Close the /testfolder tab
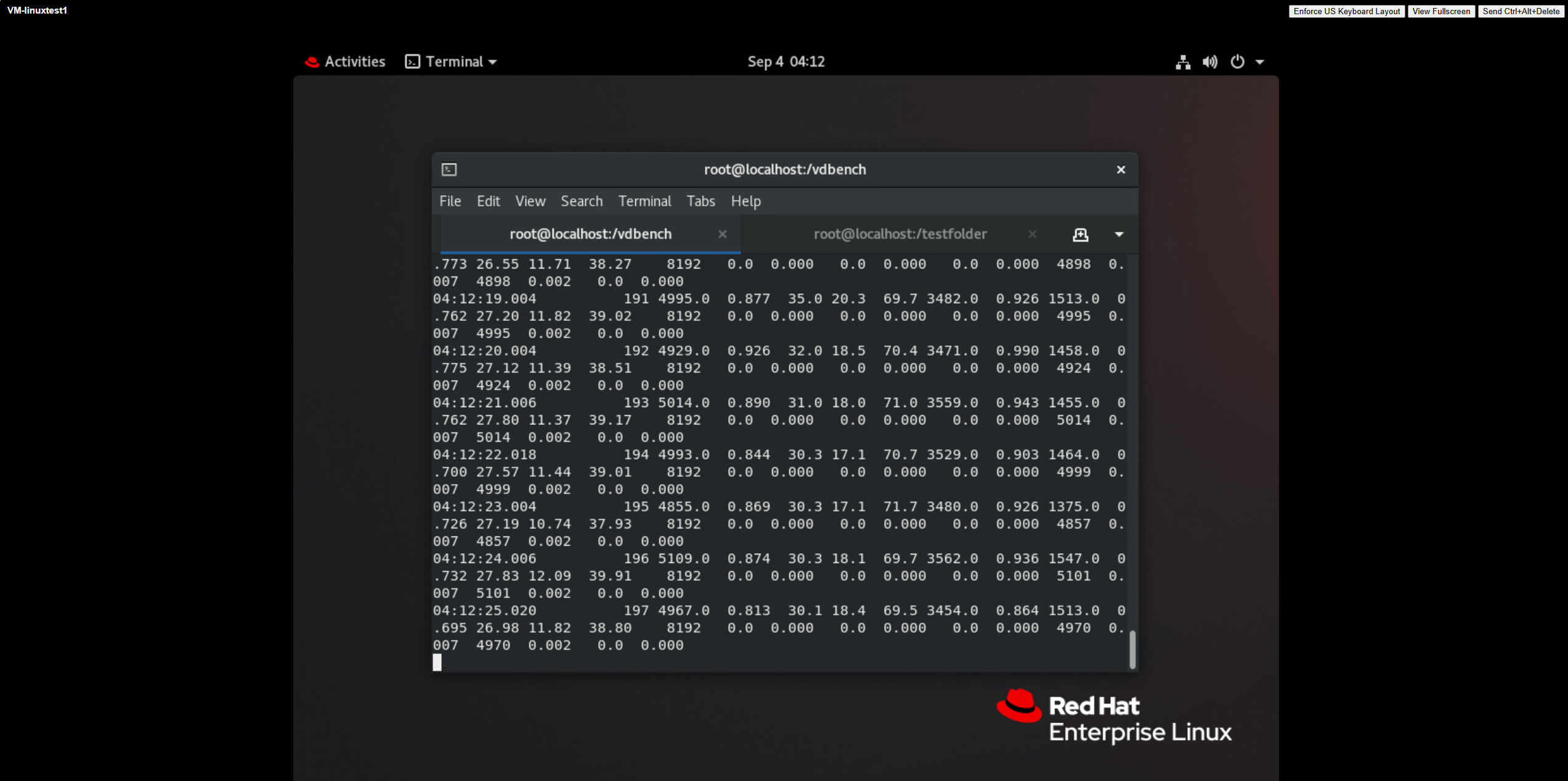 point(1033,234)
